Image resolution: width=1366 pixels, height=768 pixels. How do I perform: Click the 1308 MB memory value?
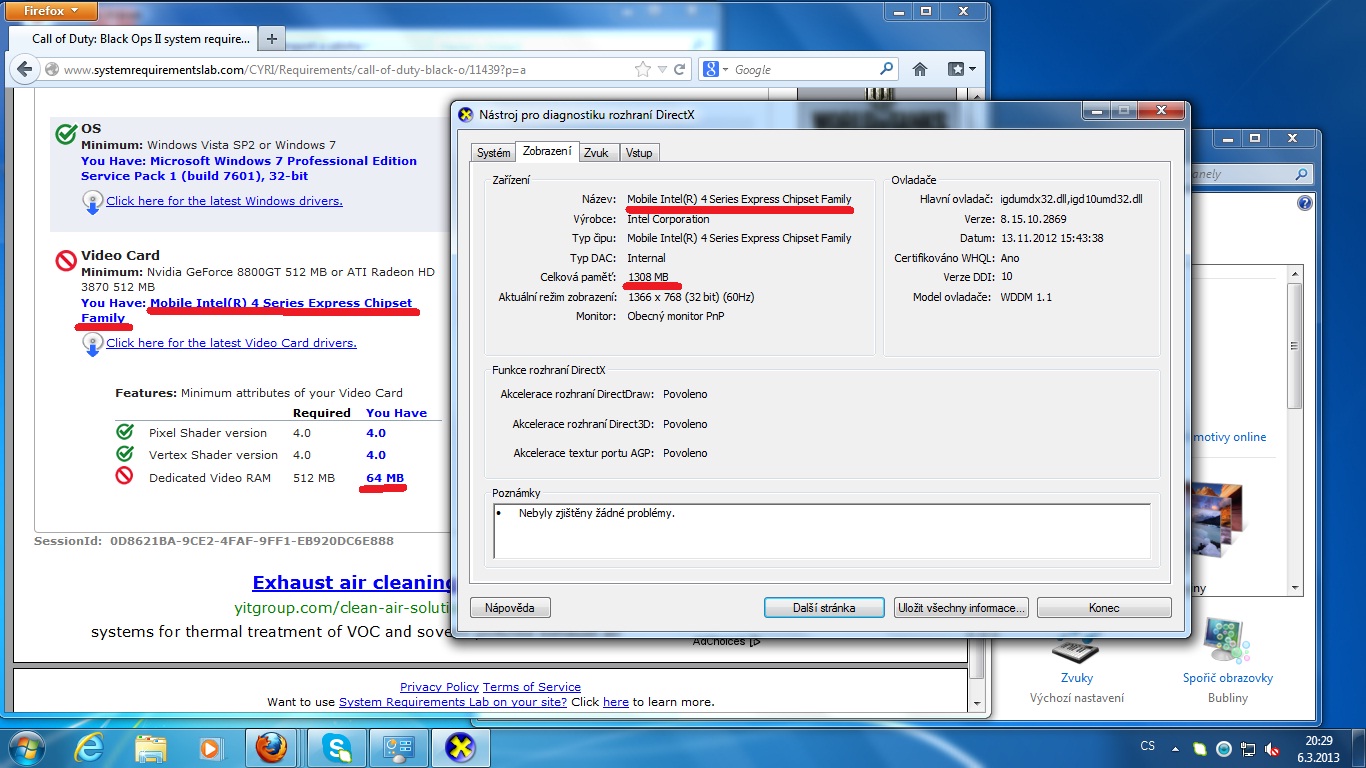648,277
